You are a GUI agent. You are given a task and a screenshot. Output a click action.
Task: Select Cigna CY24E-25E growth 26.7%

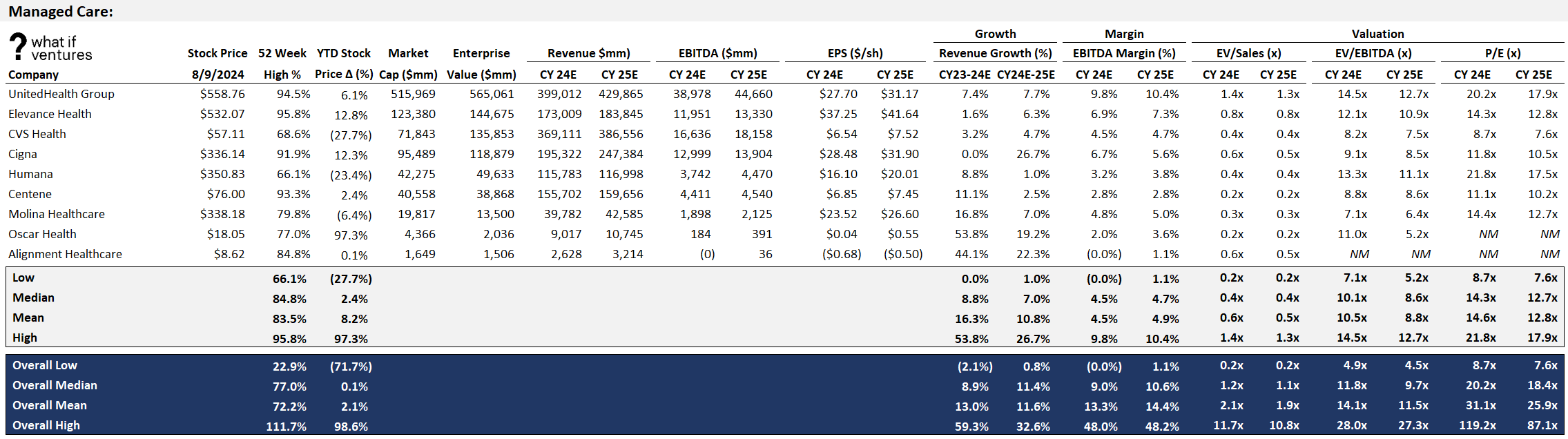tap(1033, 154)
